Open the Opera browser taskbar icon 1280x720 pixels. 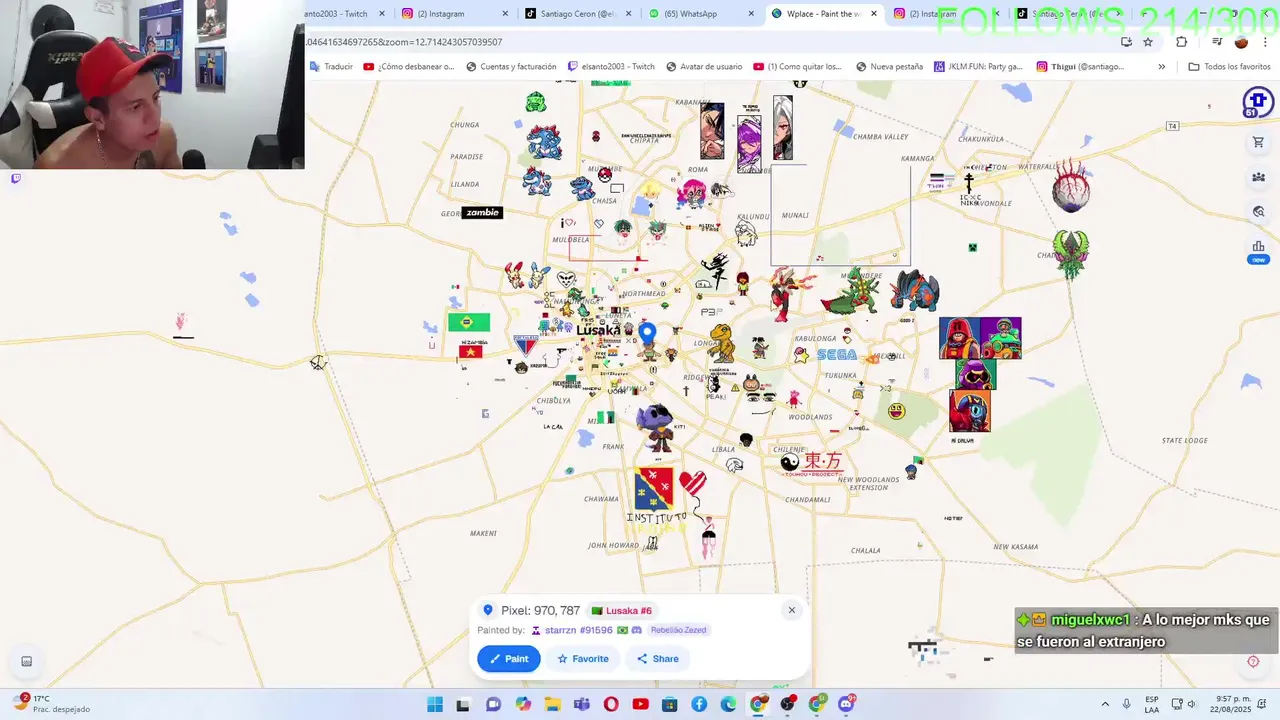(x=611, y=704)
